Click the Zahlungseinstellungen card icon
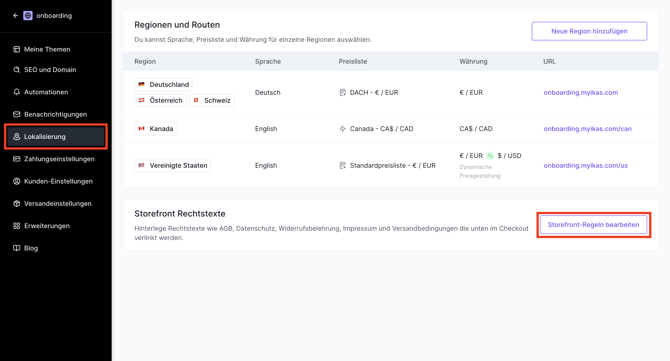 (17, 159)
